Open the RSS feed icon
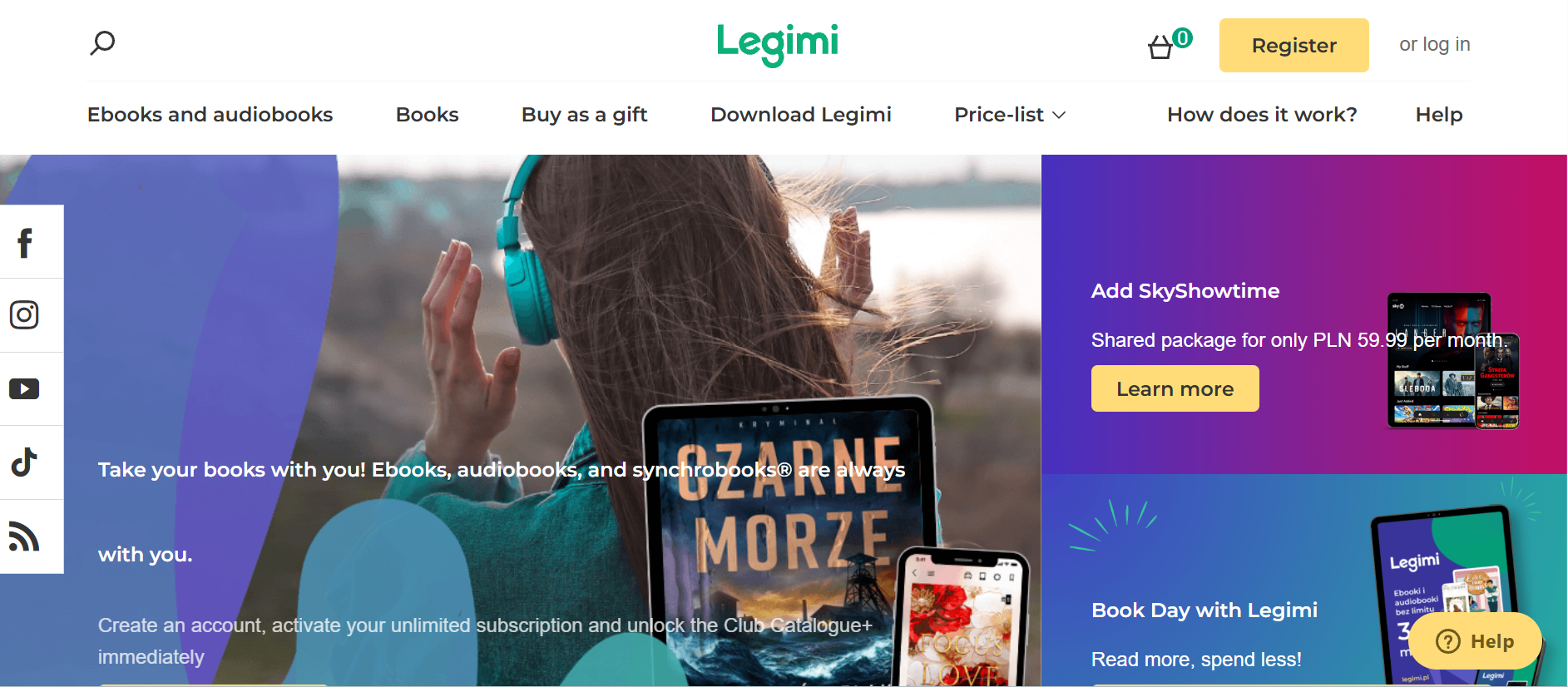This screenshot has height=687, width=1568. 24,536
